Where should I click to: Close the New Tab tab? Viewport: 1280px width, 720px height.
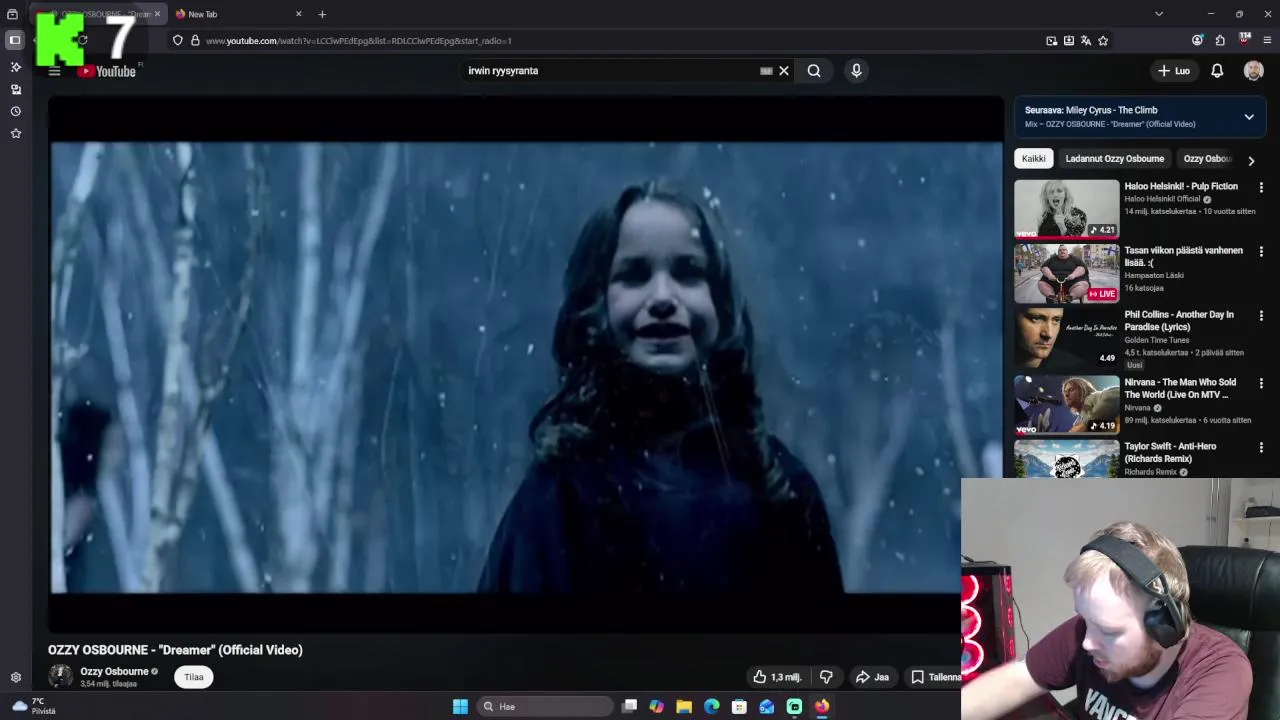coord(298,14)
